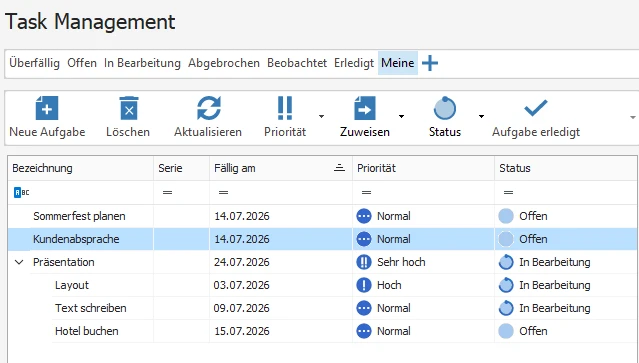Click status icon of Layout row

tap(506, 285)
